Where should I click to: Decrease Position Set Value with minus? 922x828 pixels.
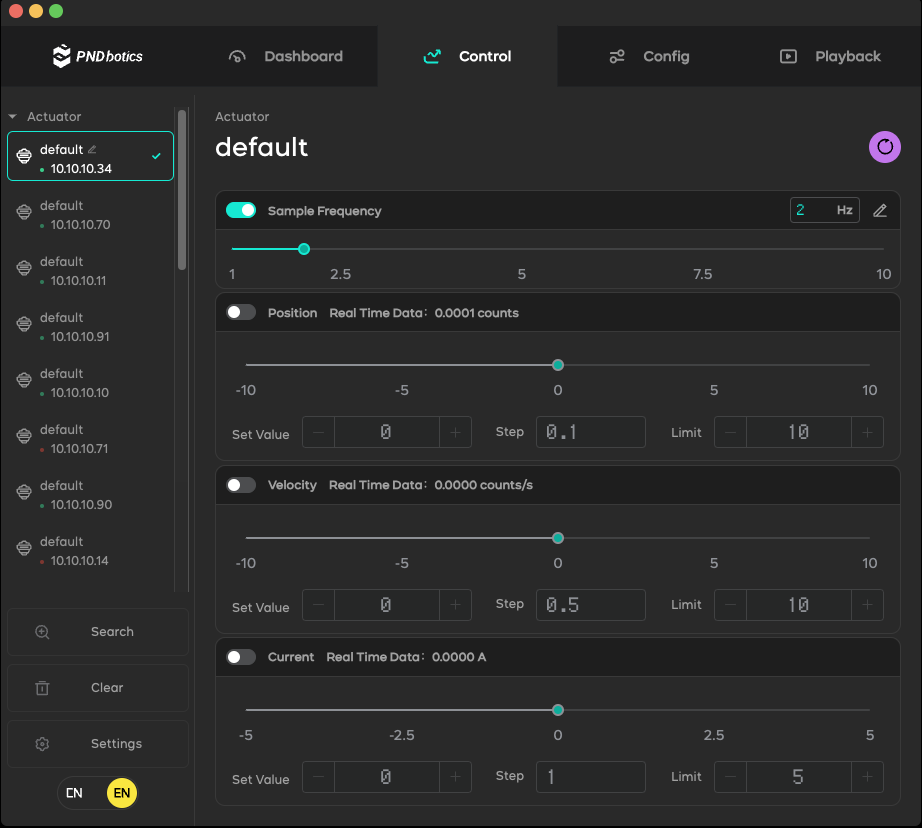[x=319, y=432]
